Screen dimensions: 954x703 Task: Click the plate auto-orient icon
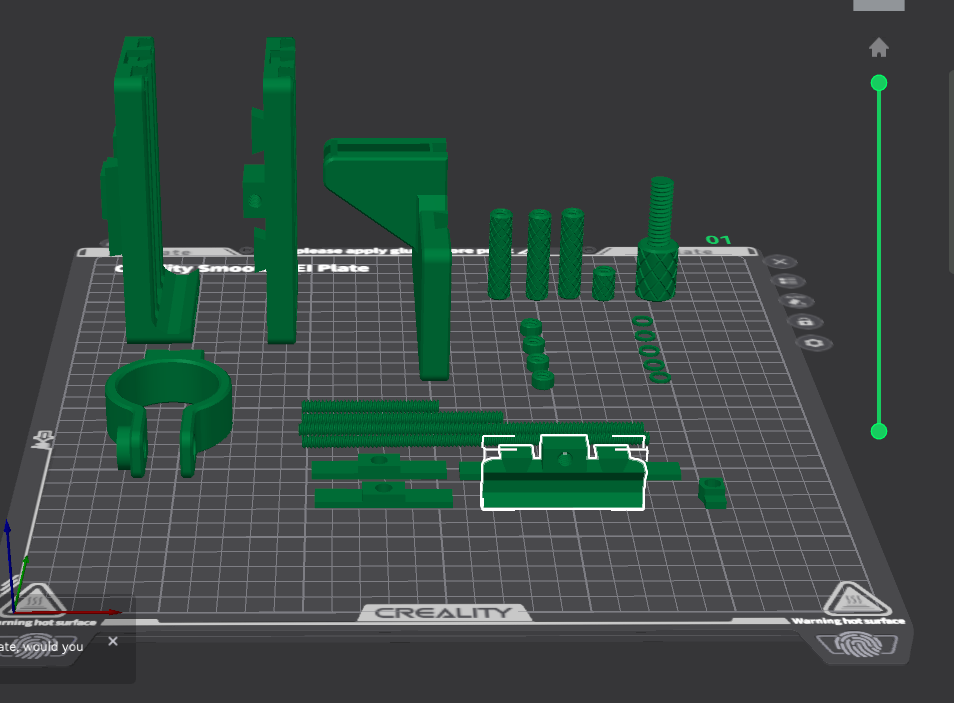pyautogui.click(x=797, y=301)
